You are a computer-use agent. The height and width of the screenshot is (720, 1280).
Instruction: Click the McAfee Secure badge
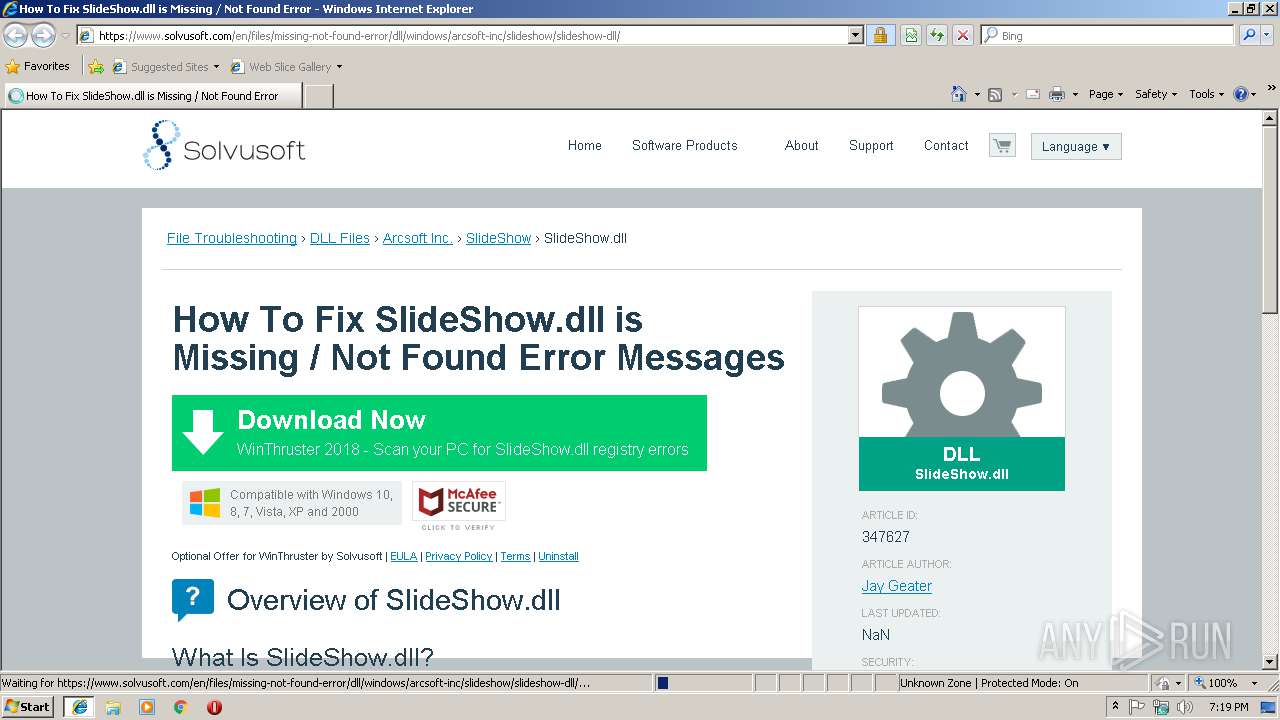pos(459,506)
